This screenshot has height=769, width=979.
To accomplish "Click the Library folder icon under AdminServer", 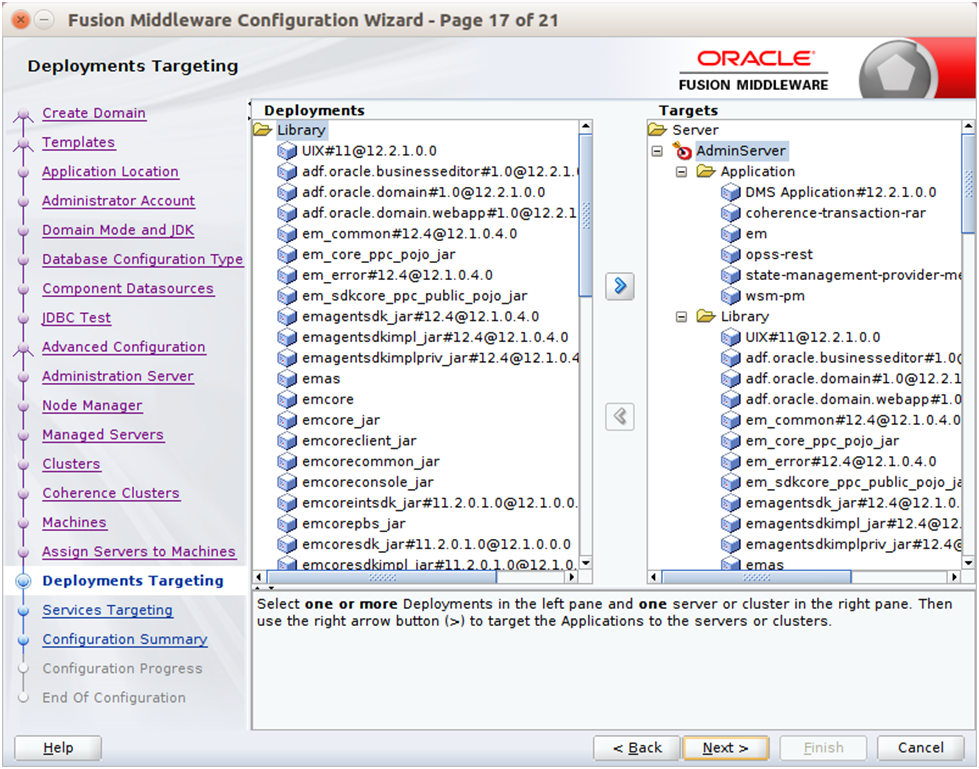I will (x=706, y=316).
